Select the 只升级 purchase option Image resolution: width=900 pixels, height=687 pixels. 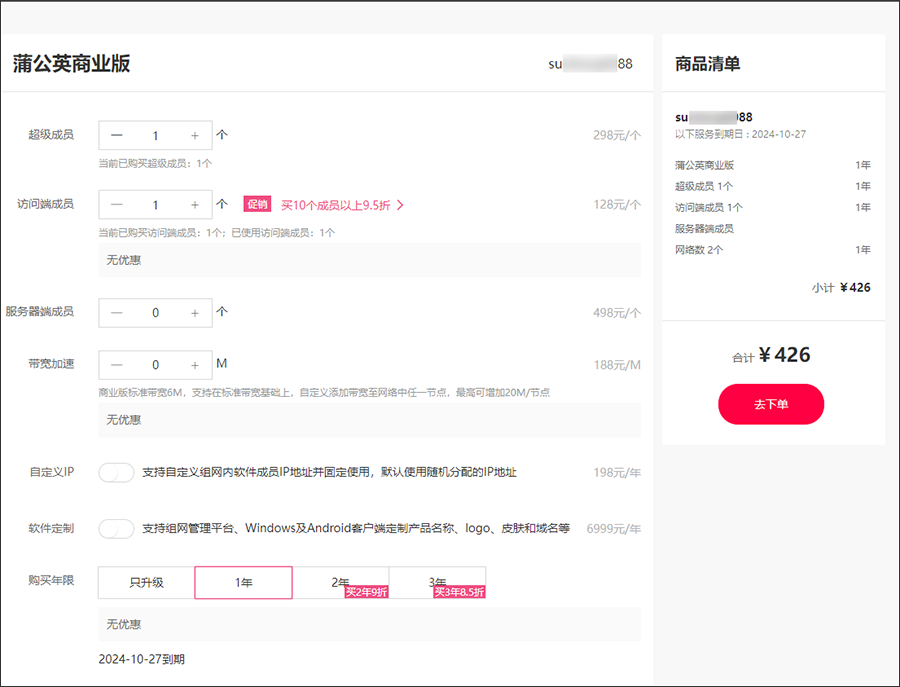(146, 583)
